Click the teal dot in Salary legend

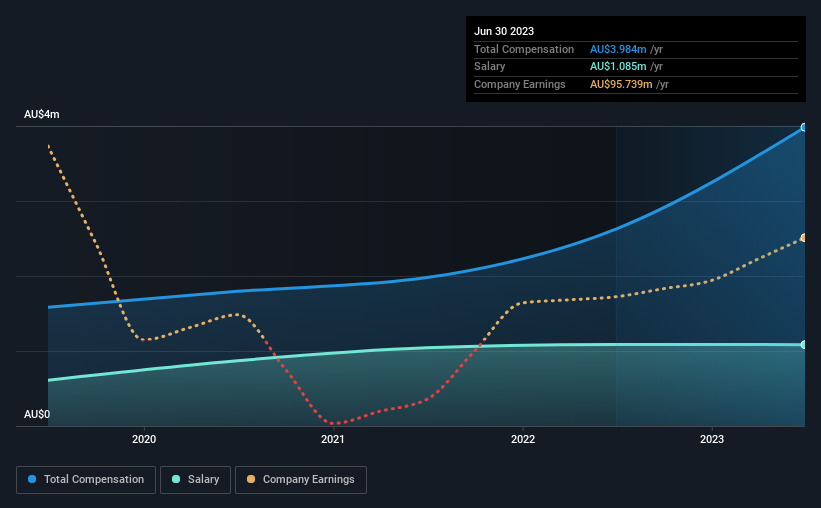click(176, 479)
